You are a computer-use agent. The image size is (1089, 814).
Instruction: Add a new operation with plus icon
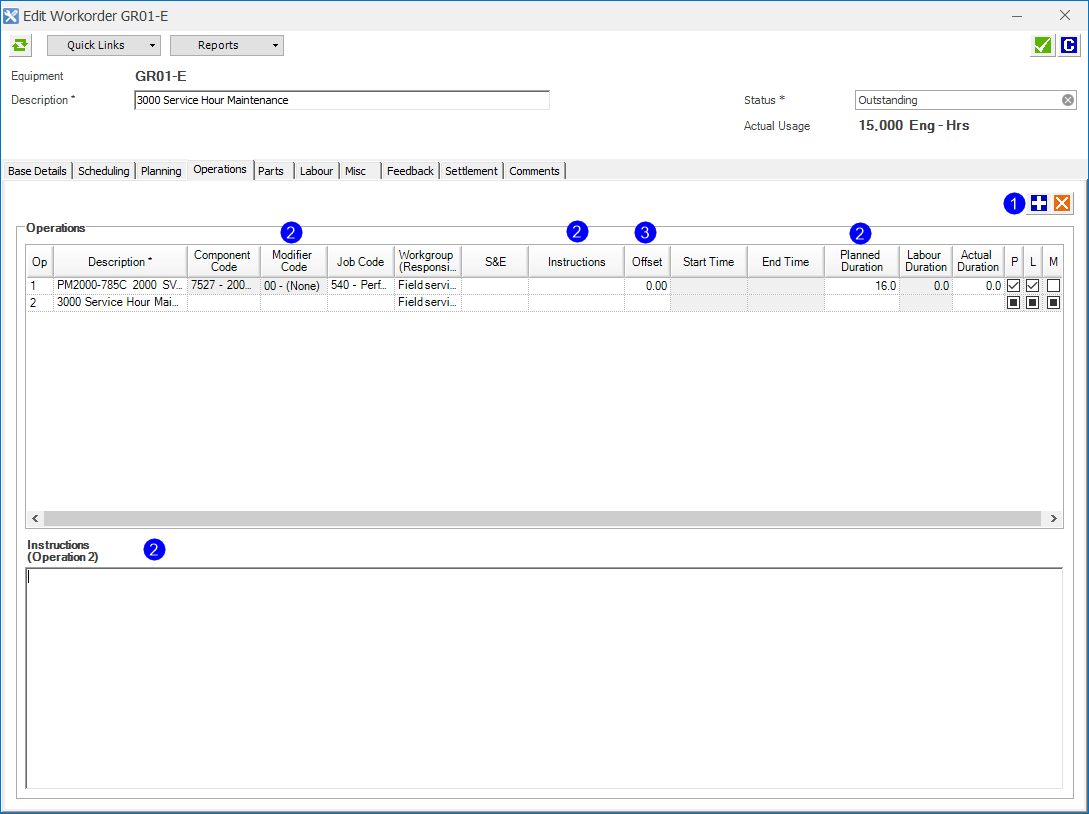pyautogui.click(x=1039, y=203)
